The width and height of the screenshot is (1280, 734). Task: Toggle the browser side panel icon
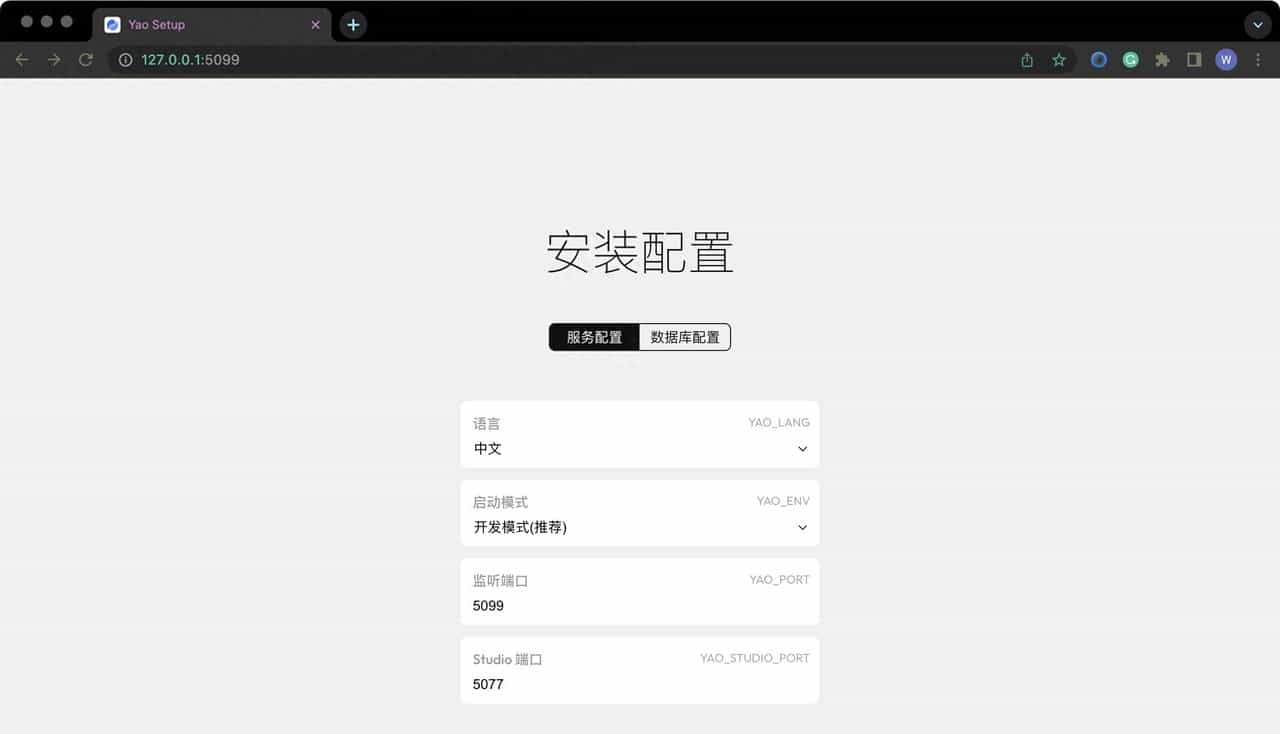click(x=1194, y=60)
